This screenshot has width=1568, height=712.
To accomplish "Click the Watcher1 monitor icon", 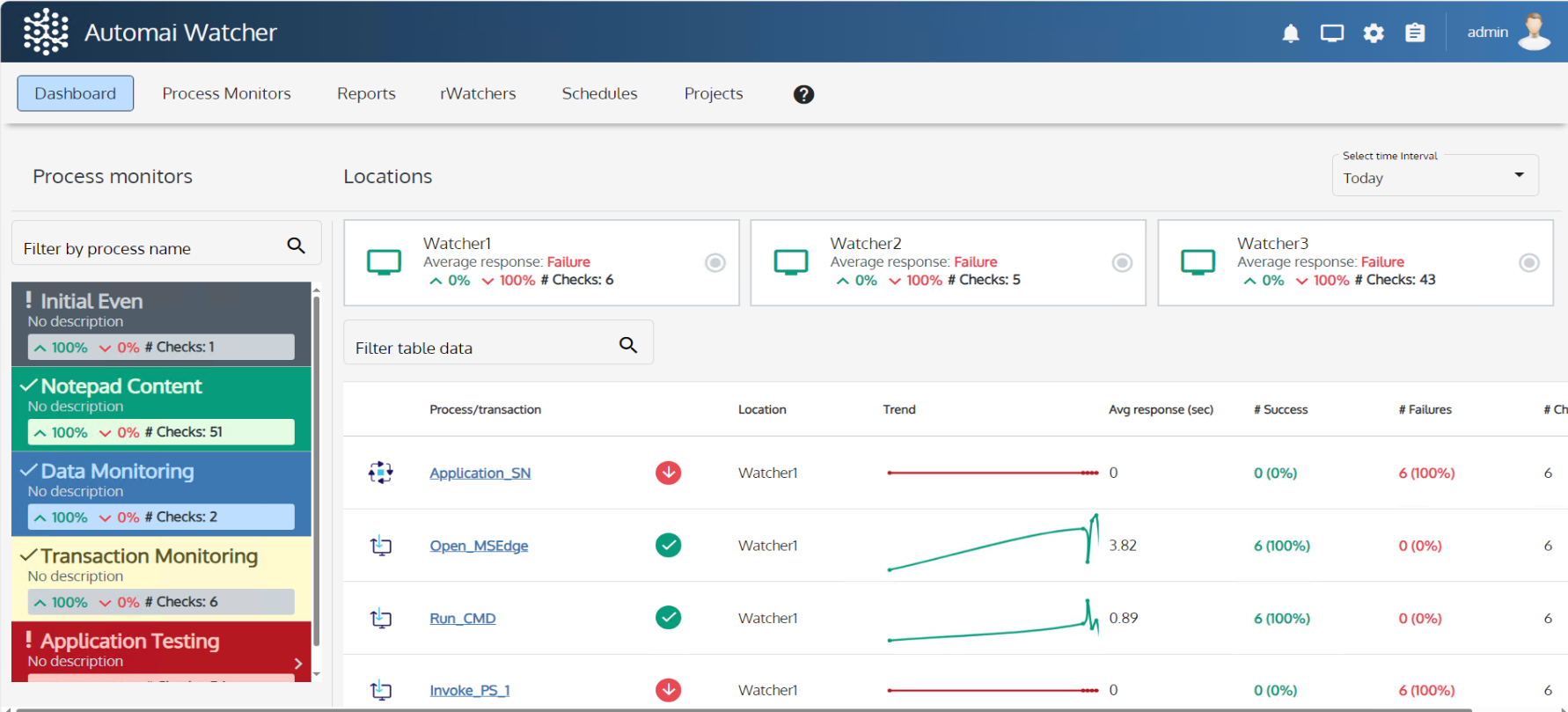I will point(384,262).
